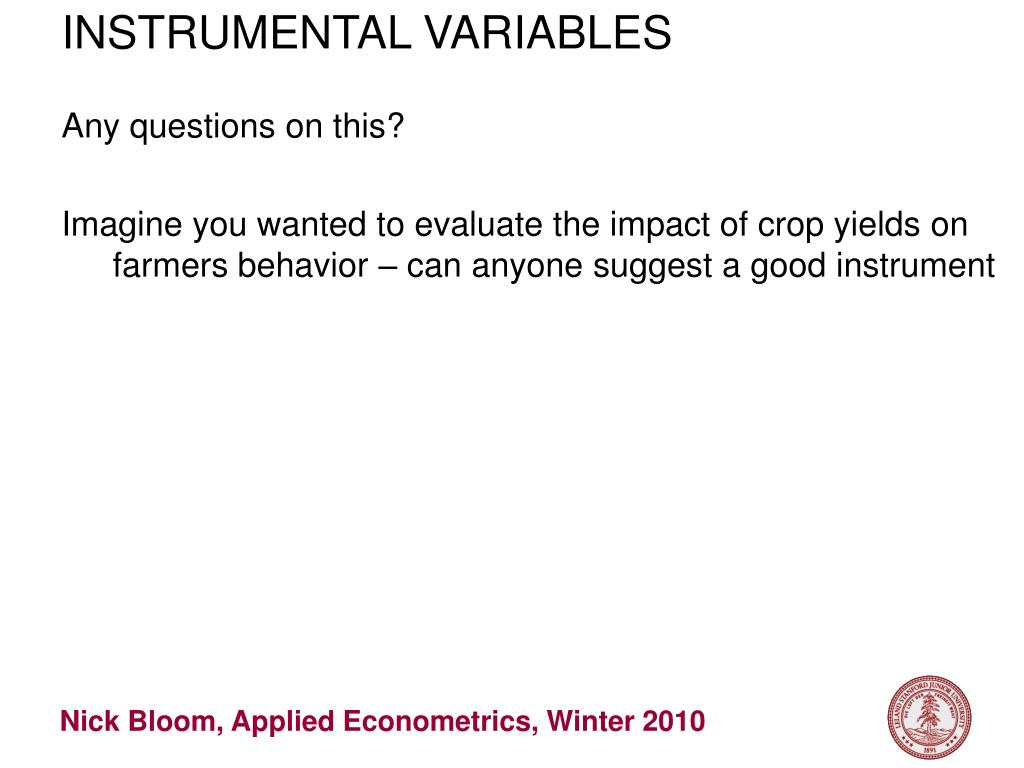Click the Stanford University seal logo
This screenshot has height=768, width=1024.
(x=929, y=717)
